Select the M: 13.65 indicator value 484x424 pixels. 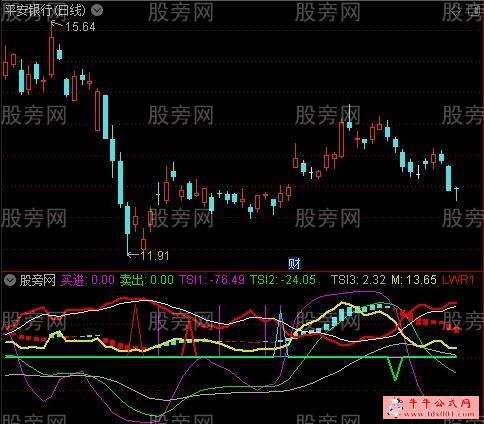(414, 280)
